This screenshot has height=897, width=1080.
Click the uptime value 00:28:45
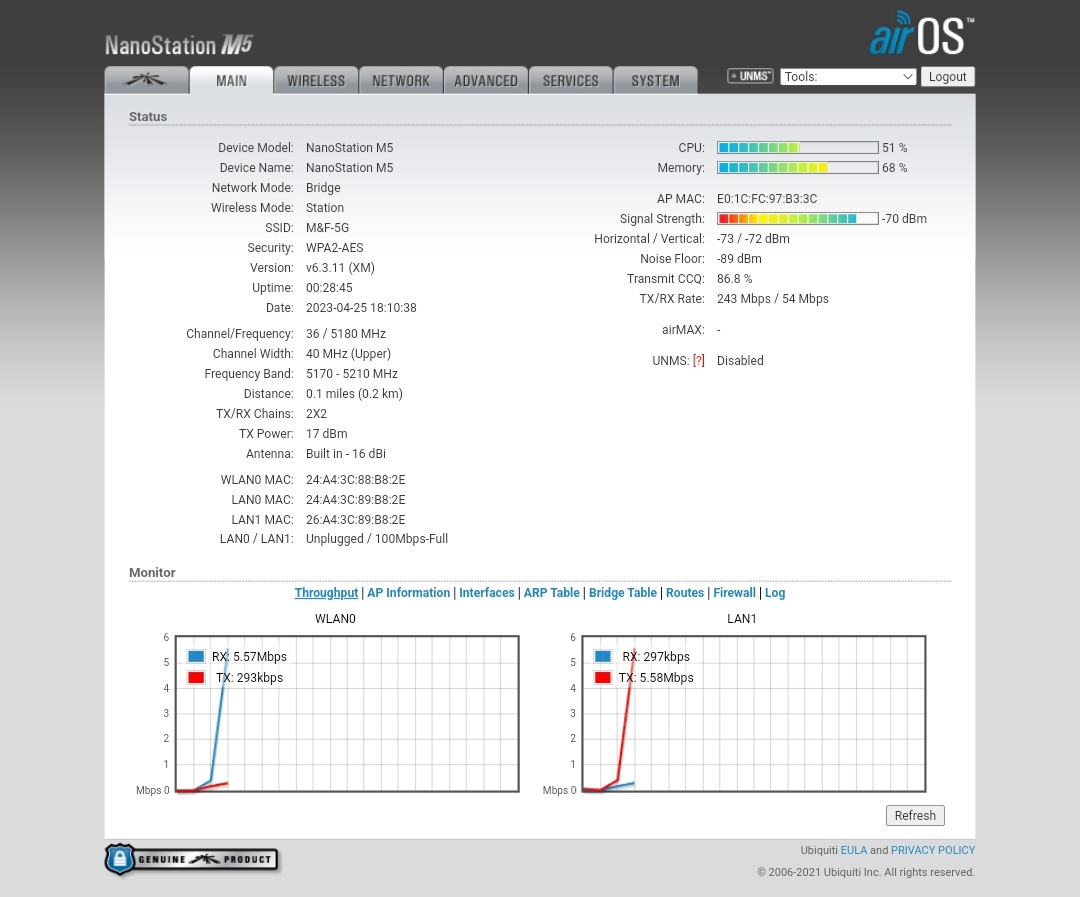point(329,287)
